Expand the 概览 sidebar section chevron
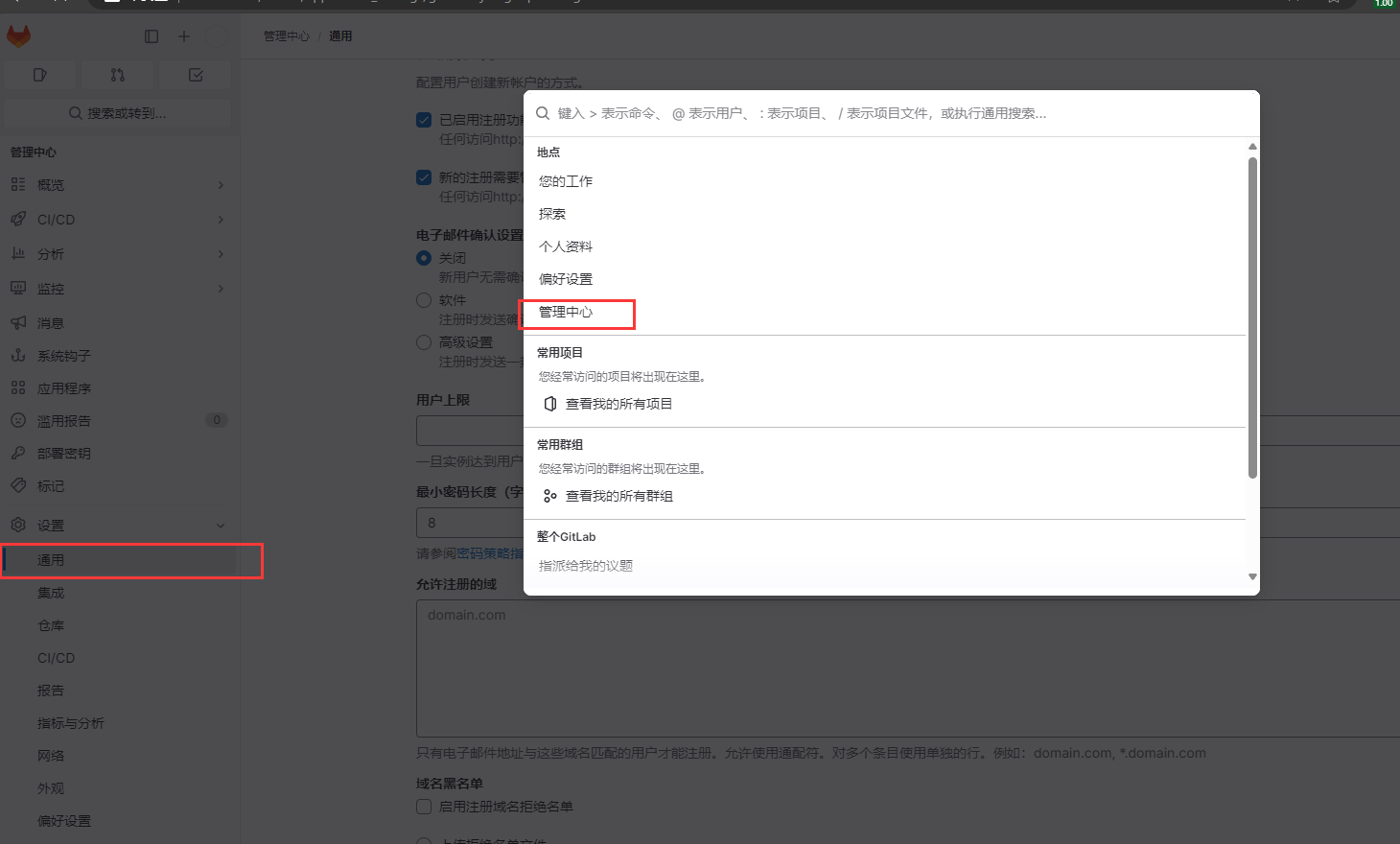Screen dimensions: 1400x844 click(221, 185)
